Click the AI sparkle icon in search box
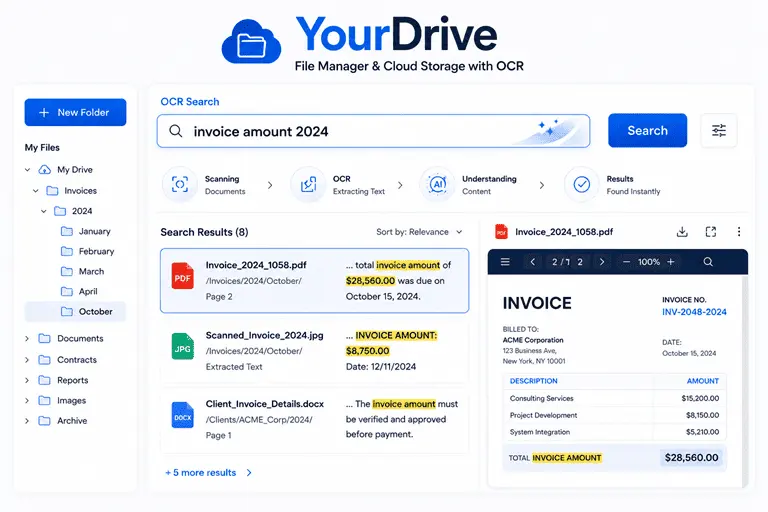Screen dimensions: 768x512 coord(549,127)
